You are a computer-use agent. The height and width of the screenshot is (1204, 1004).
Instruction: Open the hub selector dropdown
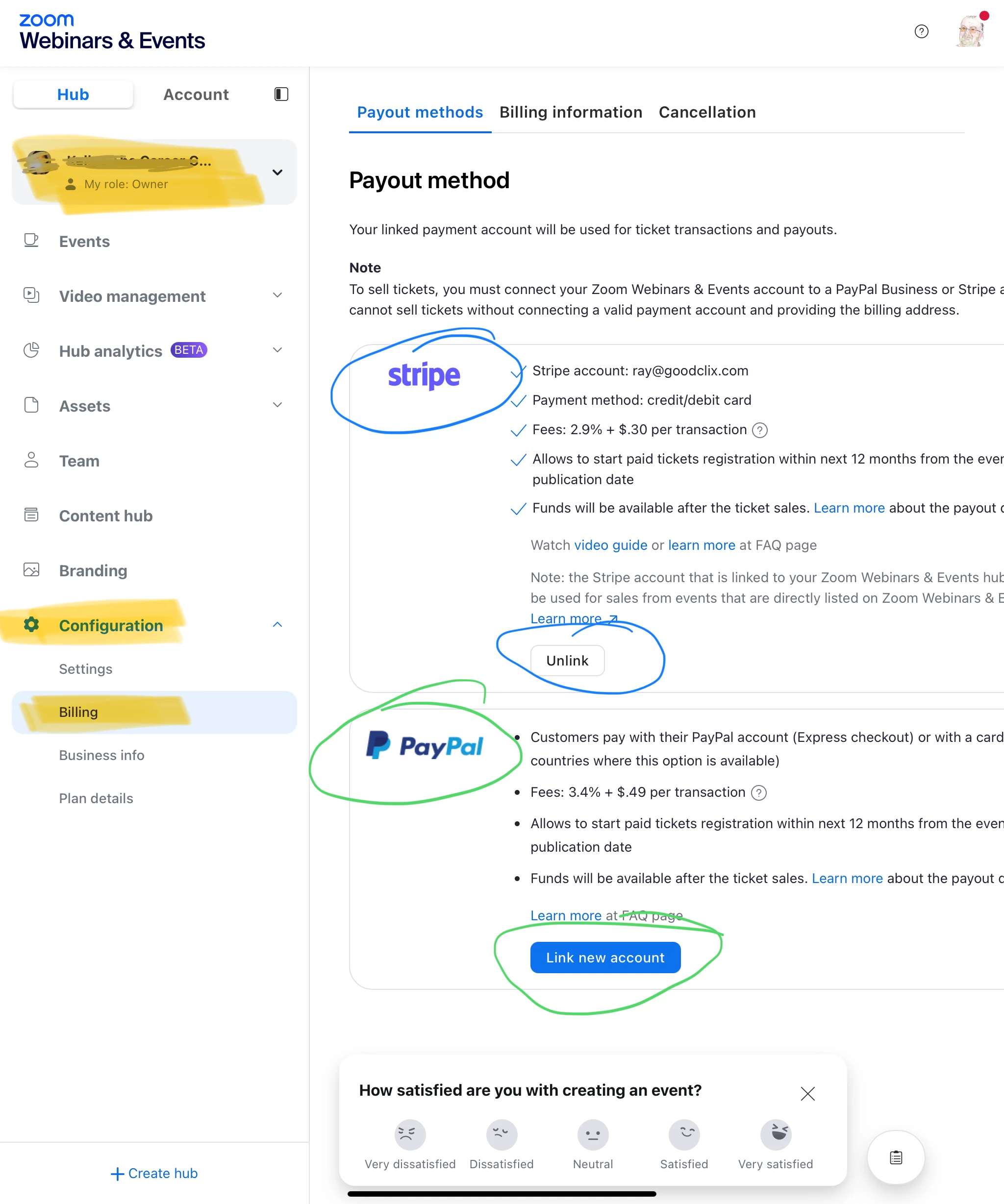277,172
